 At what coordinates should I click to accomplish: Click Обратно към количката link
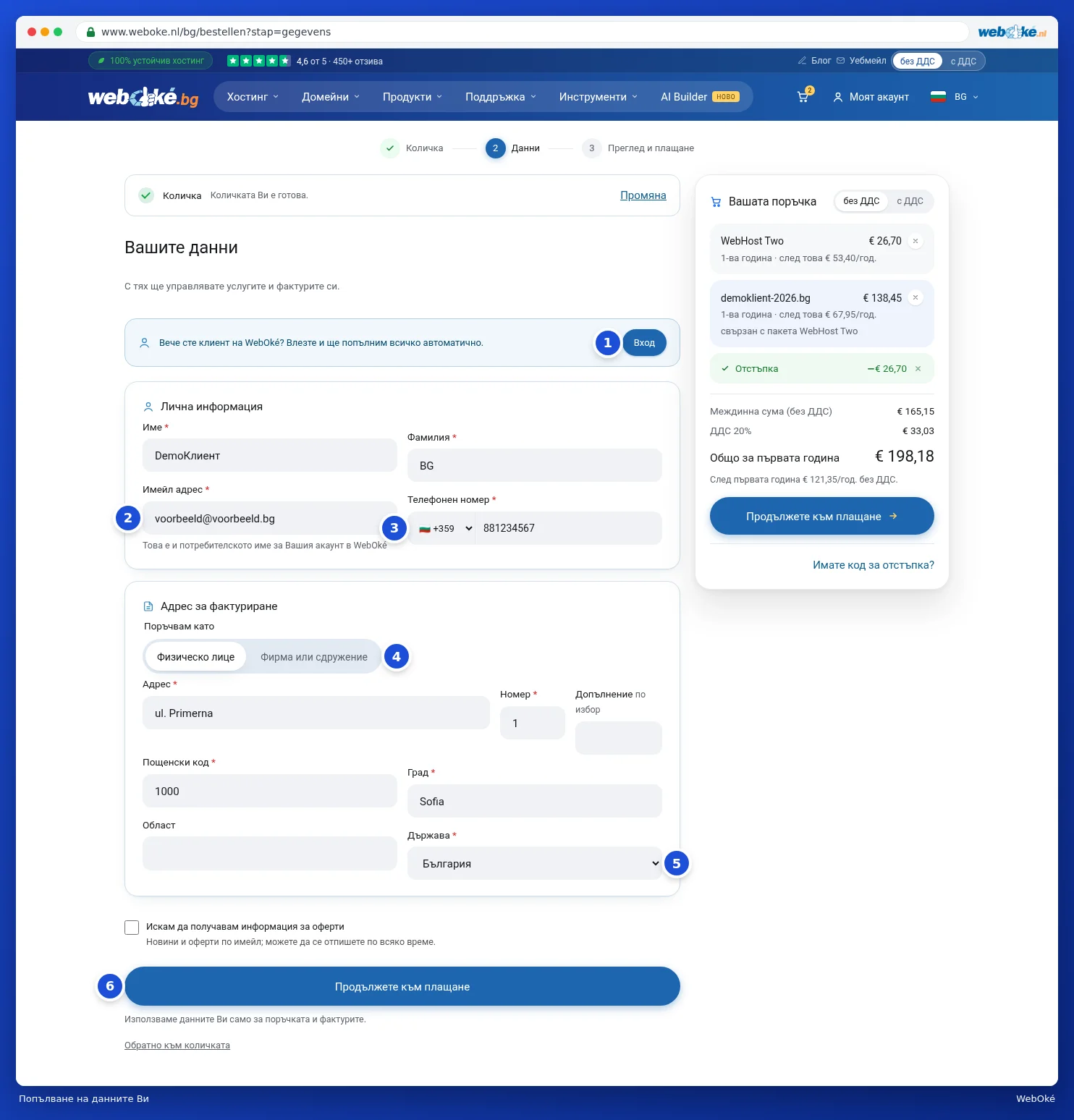click(177, 1045)
